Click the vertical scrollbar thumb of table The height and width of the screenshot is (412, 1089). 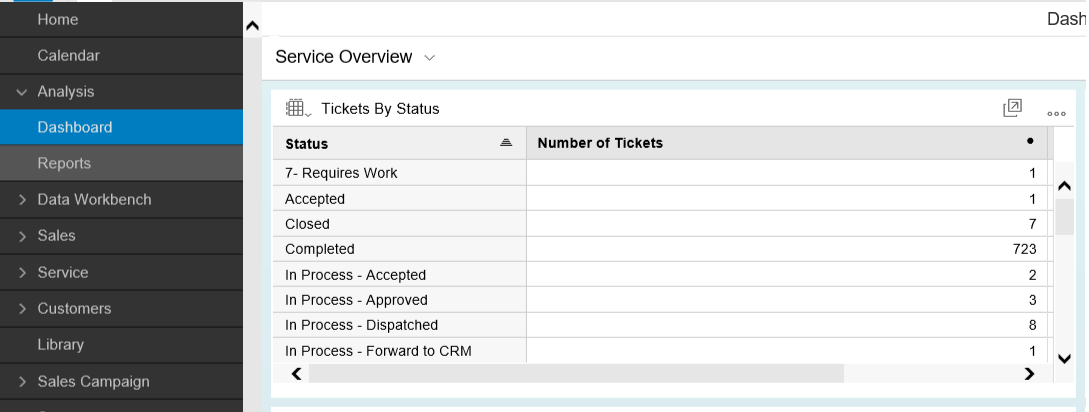point(1064,217)
